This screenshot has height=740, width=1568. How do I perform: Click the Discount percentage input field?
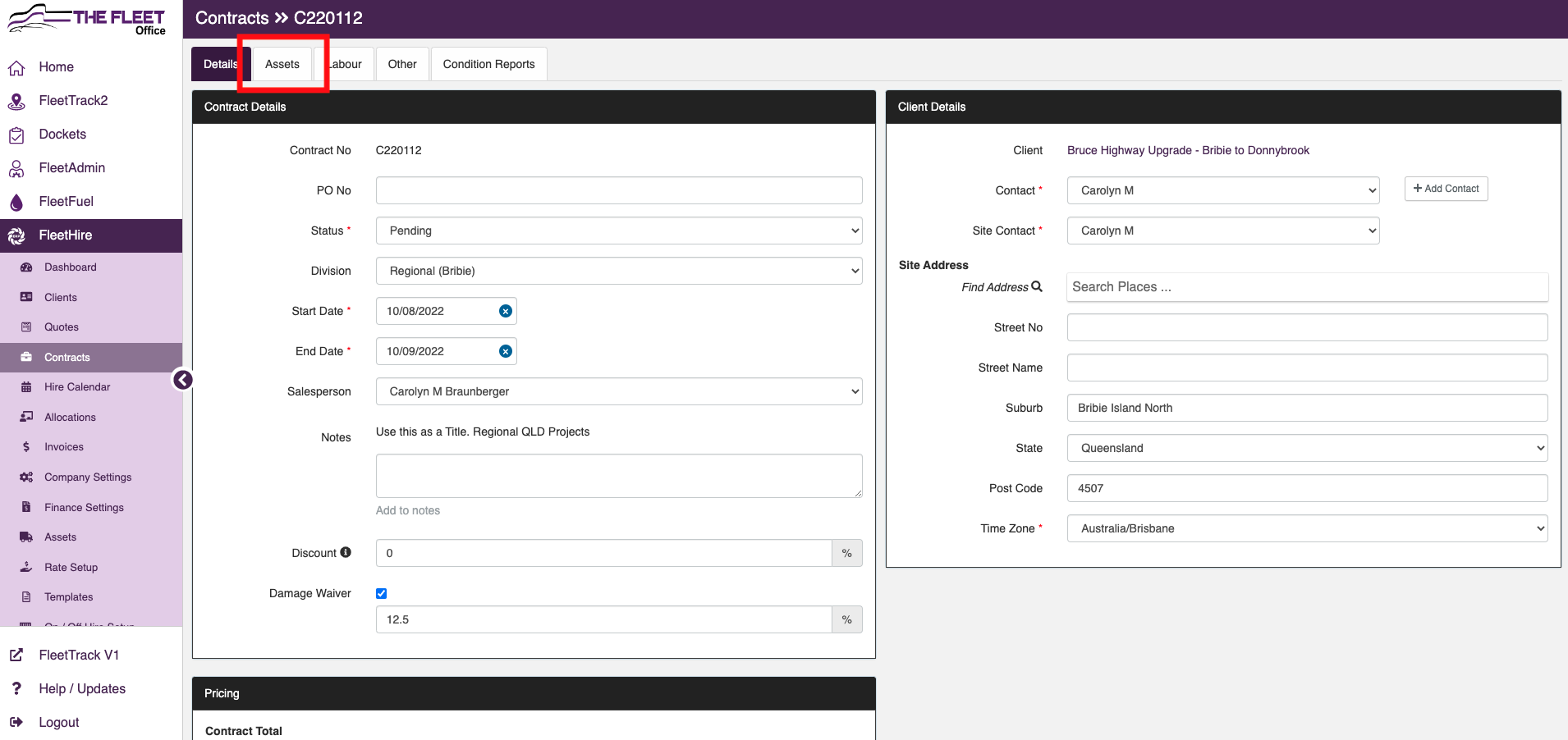tap(604, 553)
